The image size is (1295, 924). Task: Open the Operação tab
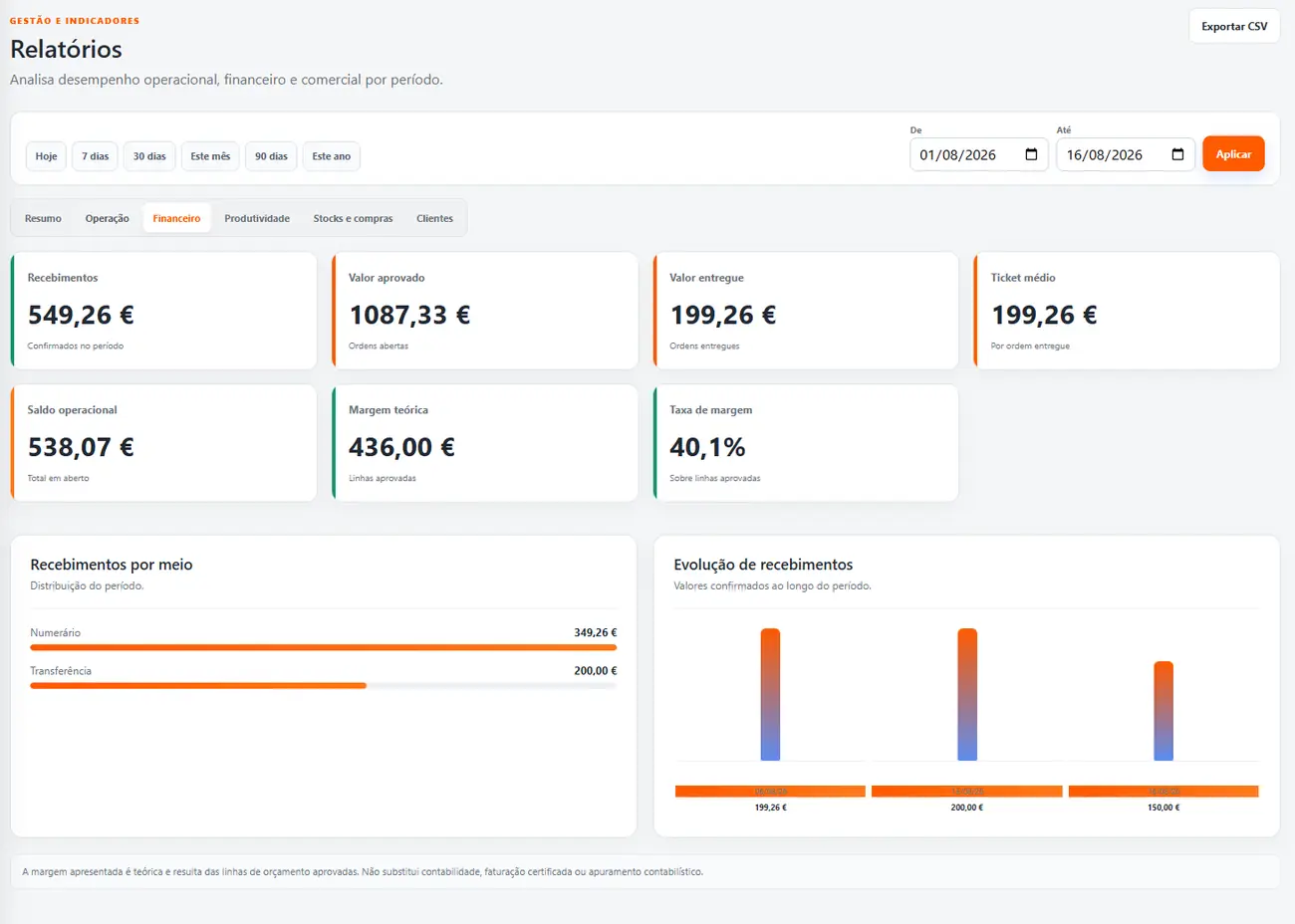coord(107,218)
